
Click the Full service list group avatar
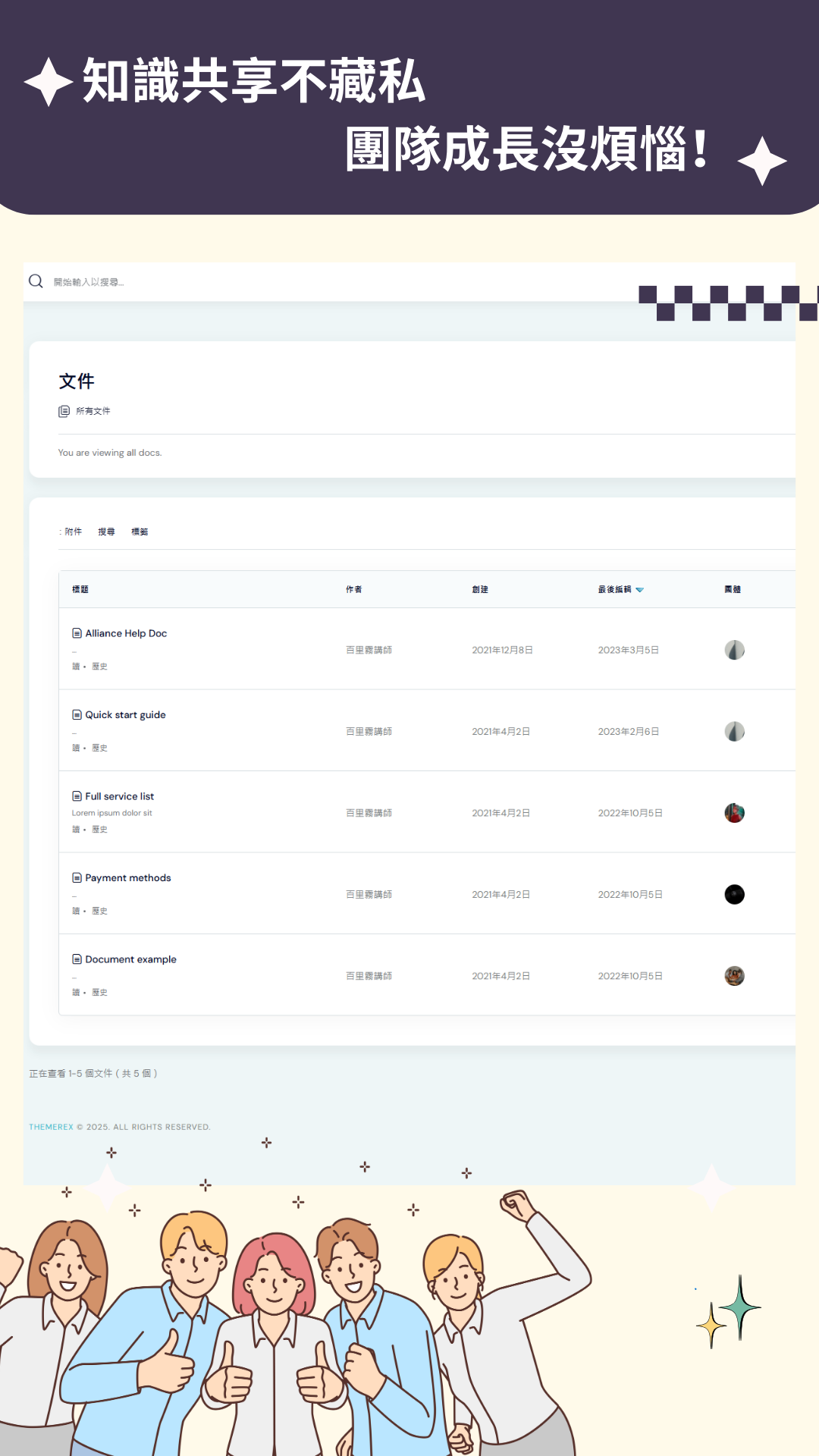pos(734,813)
